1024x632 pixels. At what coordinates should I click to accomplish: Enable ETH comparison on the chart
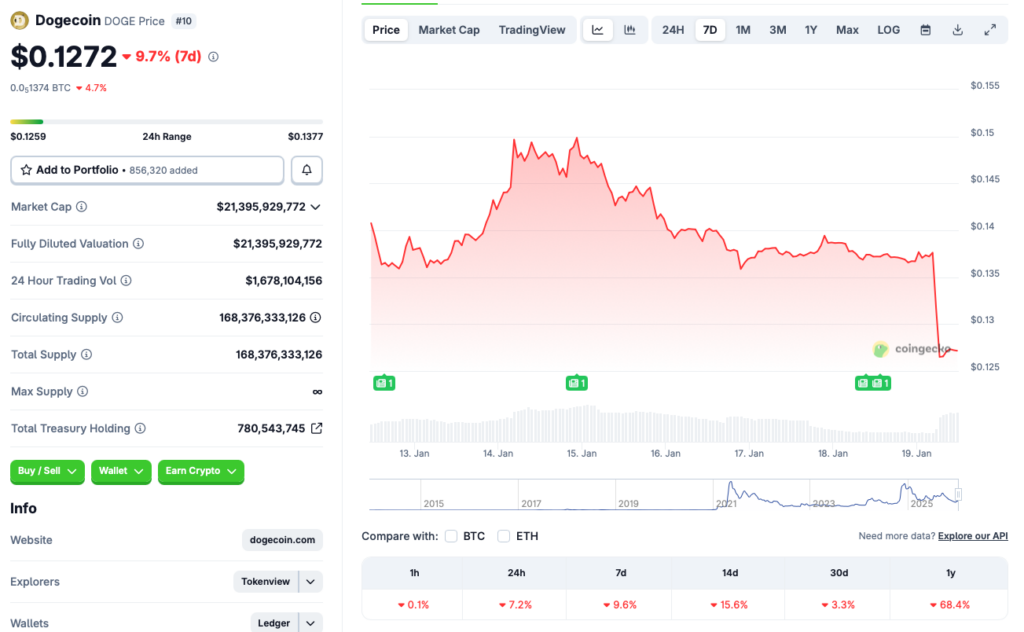point(503,536)
